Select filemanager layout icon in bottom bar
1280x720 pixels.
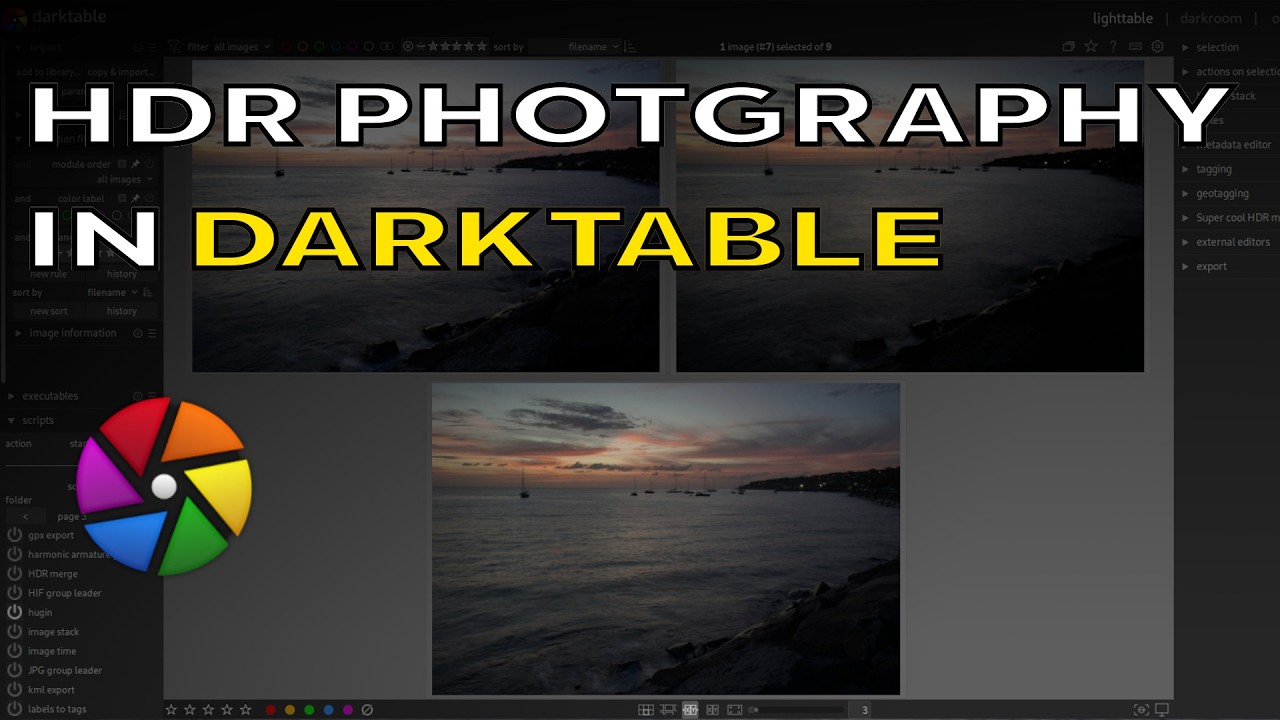click(x=646, y=710)
